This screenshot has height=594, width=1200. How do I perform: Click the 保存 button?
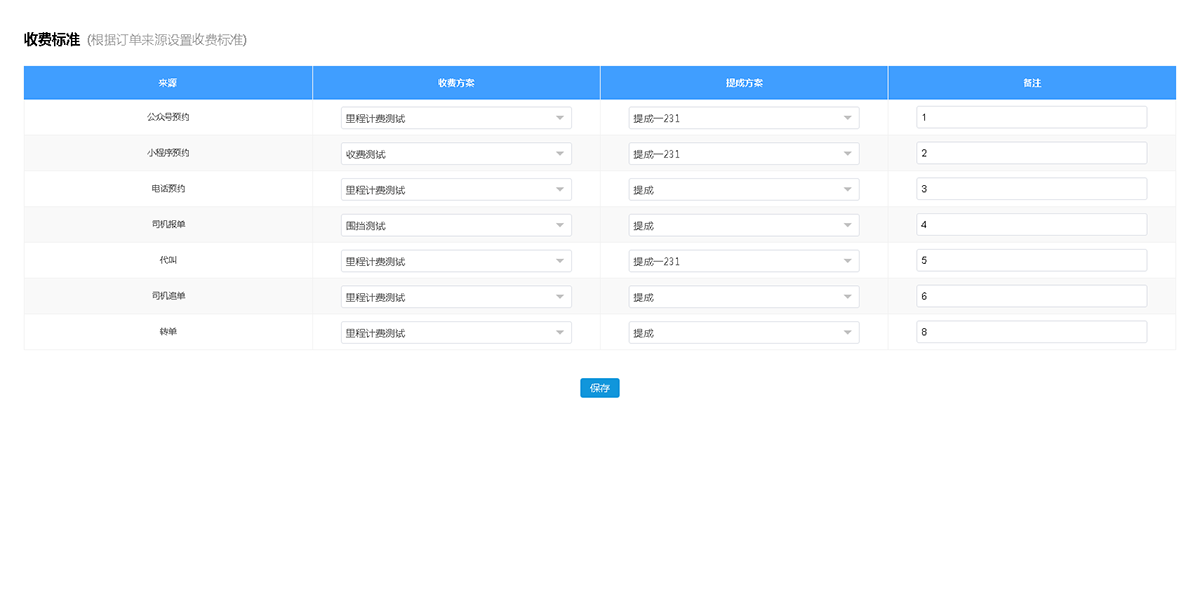tap(599, 388)
